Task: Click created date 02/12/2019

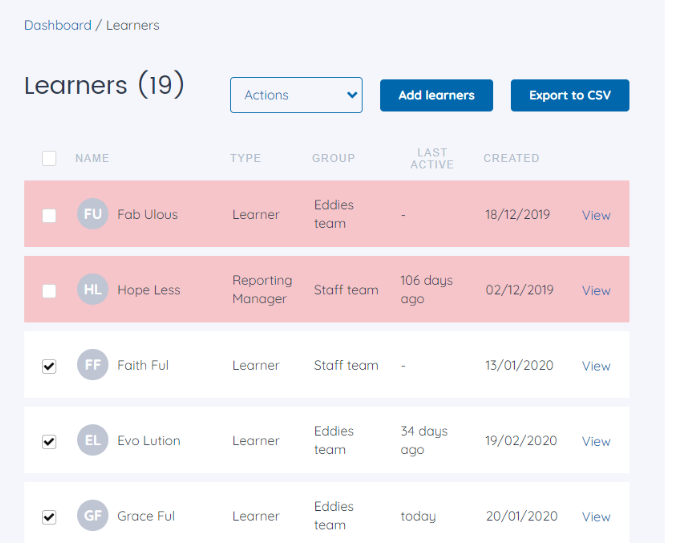Action: 519,290
